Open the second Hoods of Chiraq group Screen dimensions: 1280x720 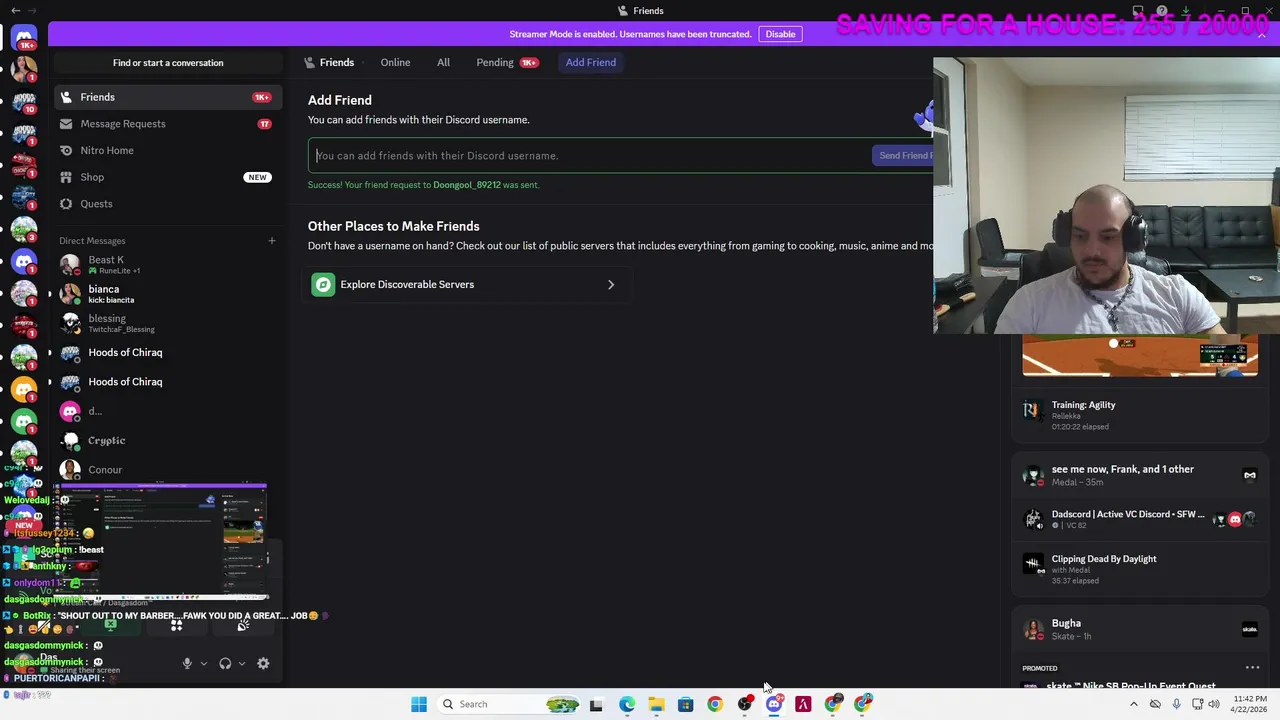[x=167, y=381]
